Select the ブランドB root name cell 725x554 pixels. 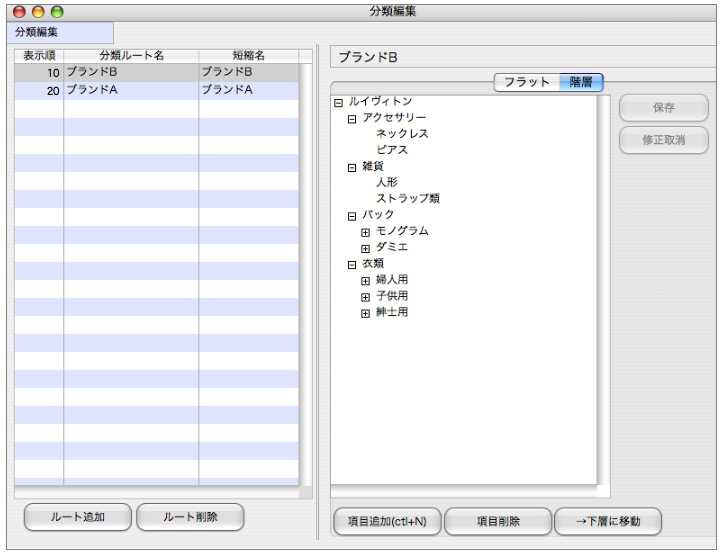(x=131, y=72)
